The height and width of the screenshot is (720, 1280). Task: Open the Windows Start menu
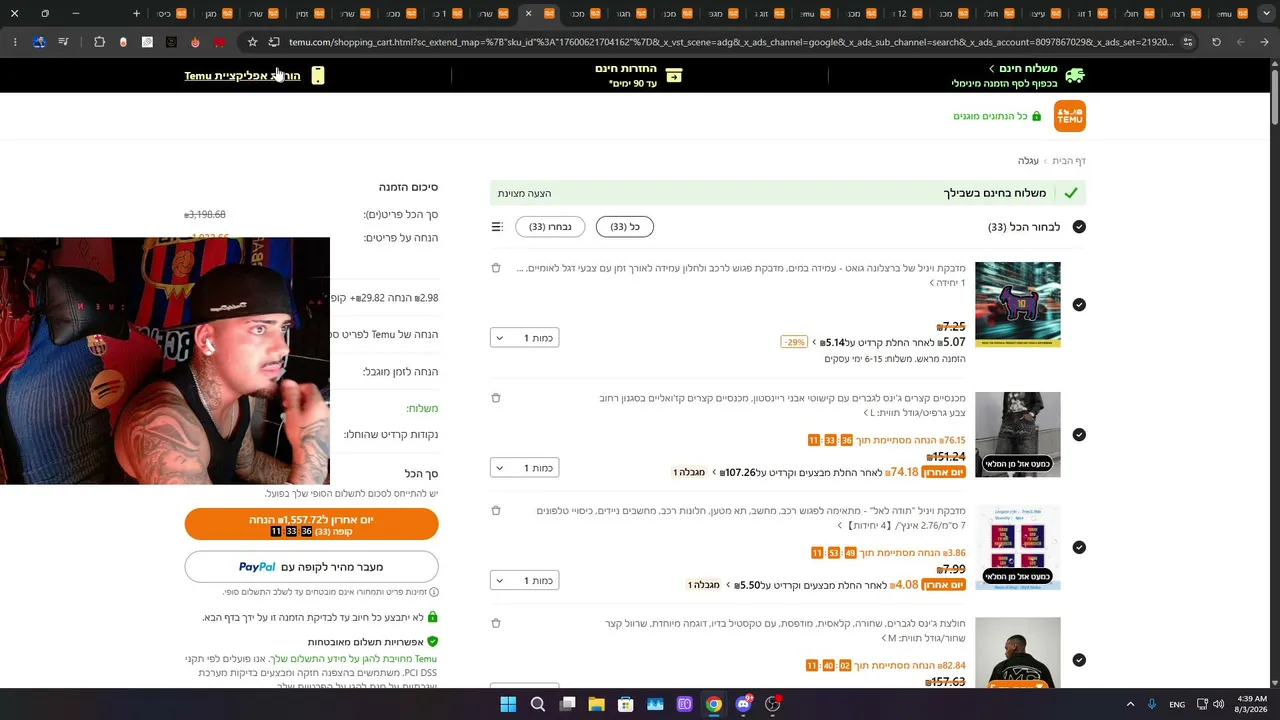click(508, 704)
